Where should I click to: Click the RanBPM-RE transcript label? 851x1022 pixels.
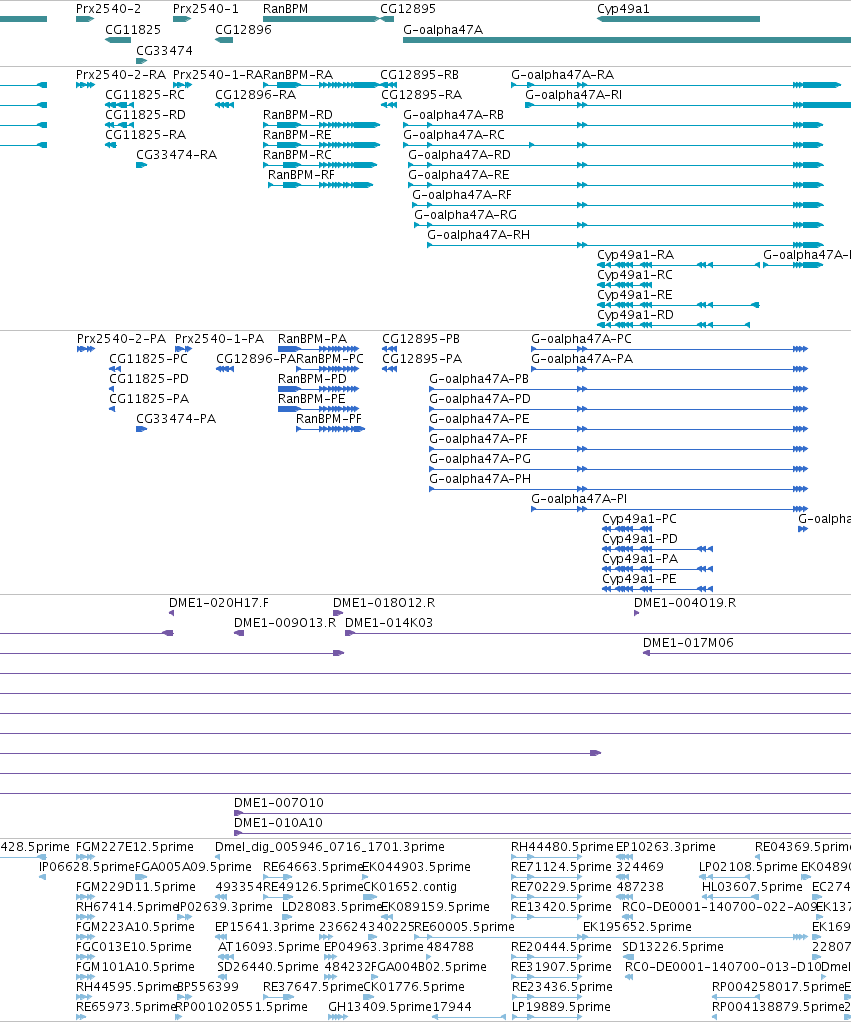(x=297, y=135)
